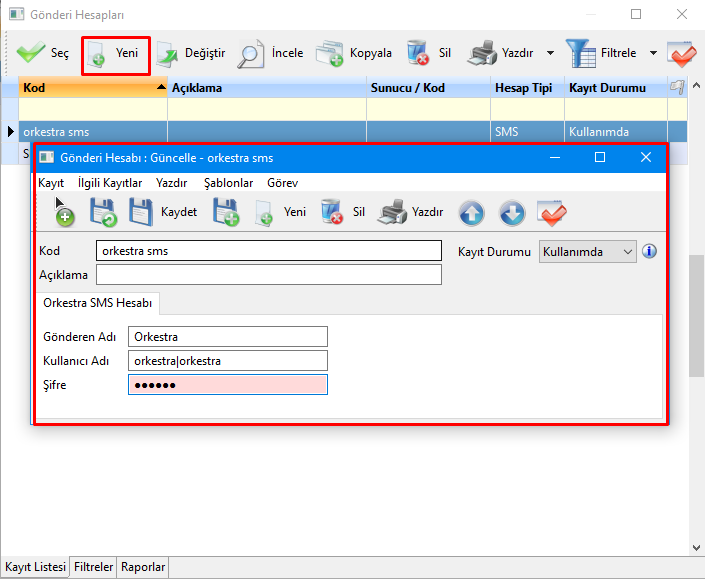705x579 pixels.
Task: Open the İlgili Kayıtlar menu
Action: click(110, 183)
